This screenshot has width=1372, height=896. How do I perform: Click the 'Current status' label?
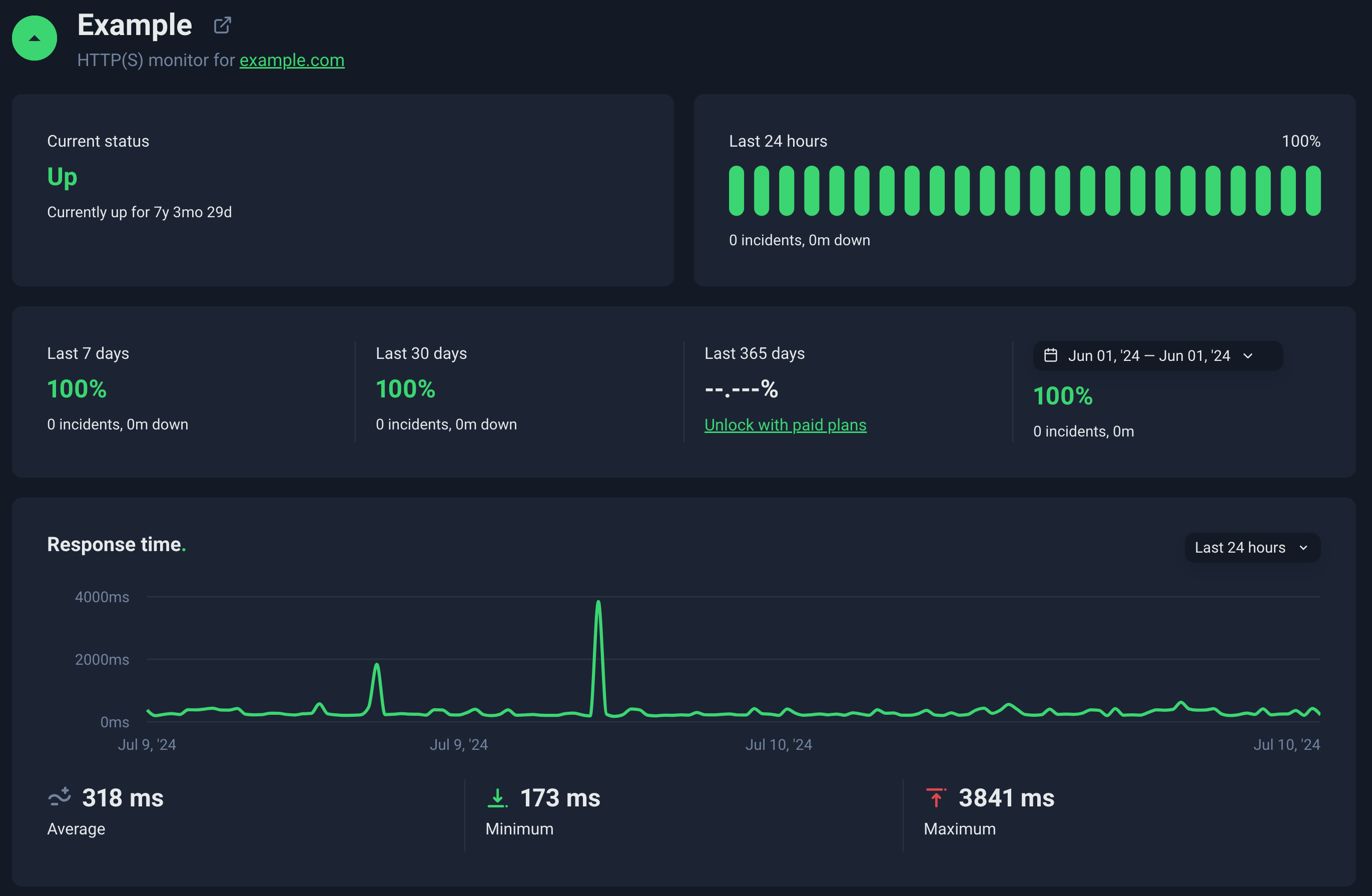[98, 141]
